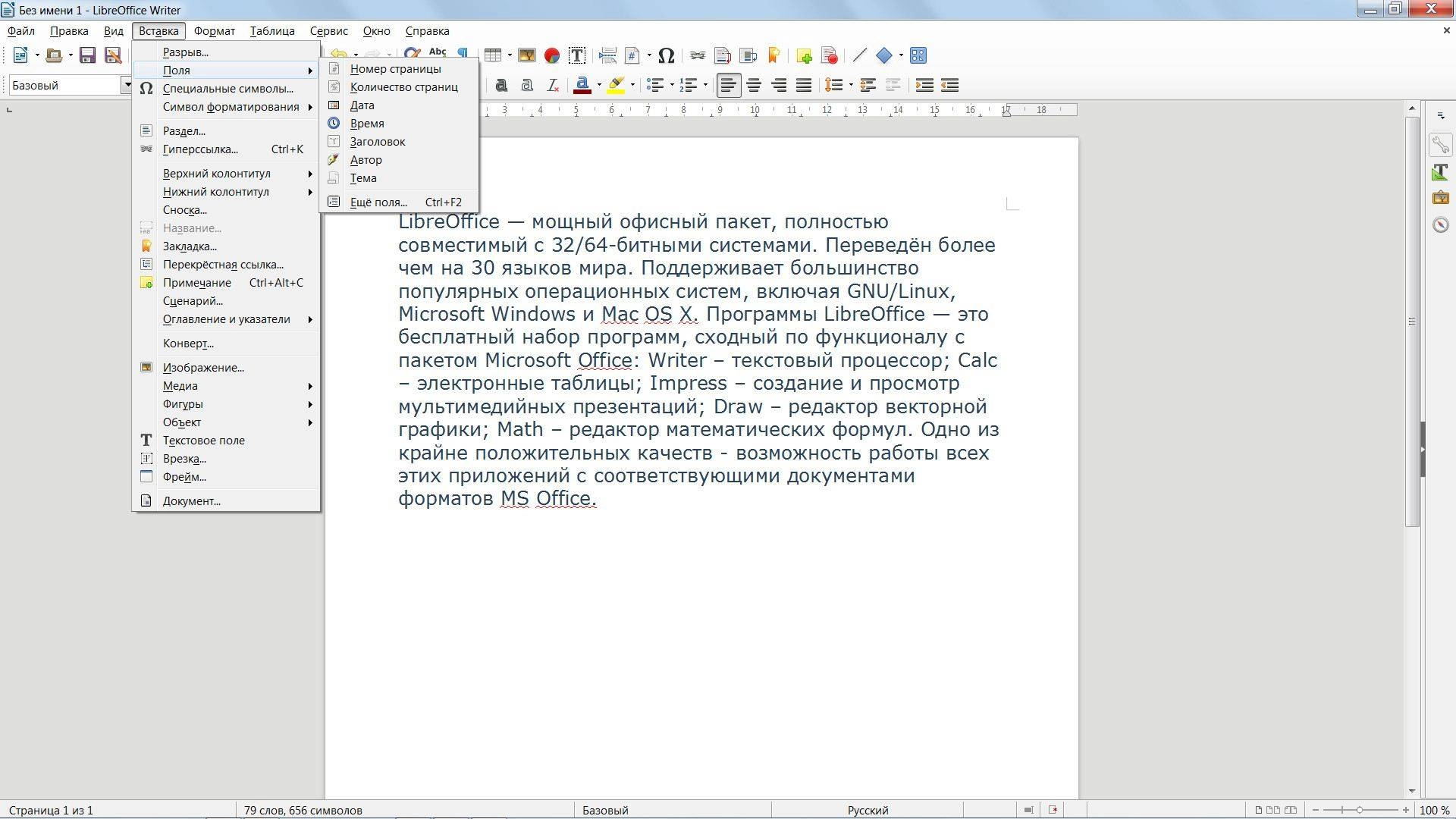Choose Дата field entry
This screenshot has height=819, width=1456.
(x=400, y=105)
